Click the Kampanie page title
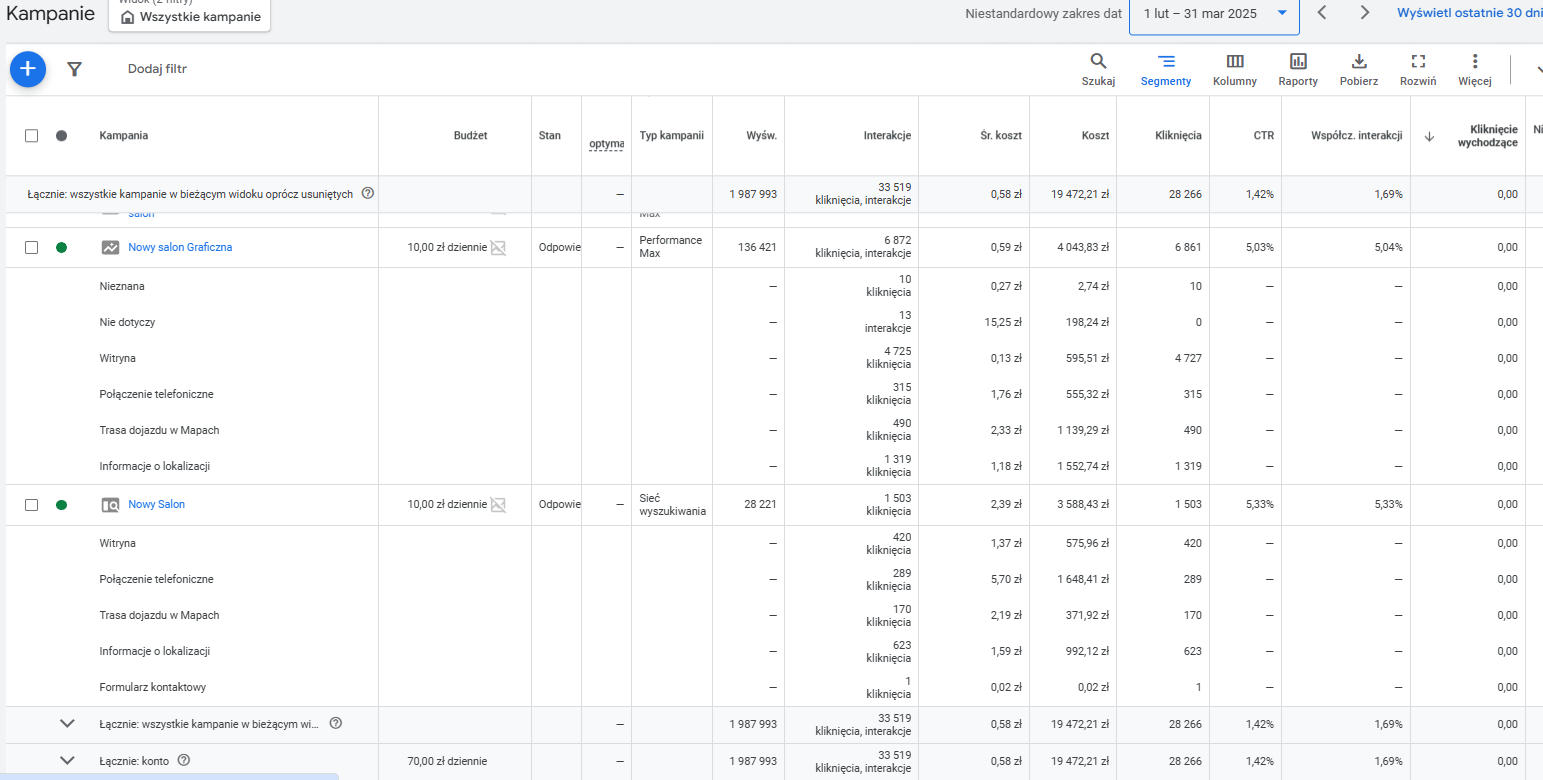The image size is (1543, 780). pos(51,14)
